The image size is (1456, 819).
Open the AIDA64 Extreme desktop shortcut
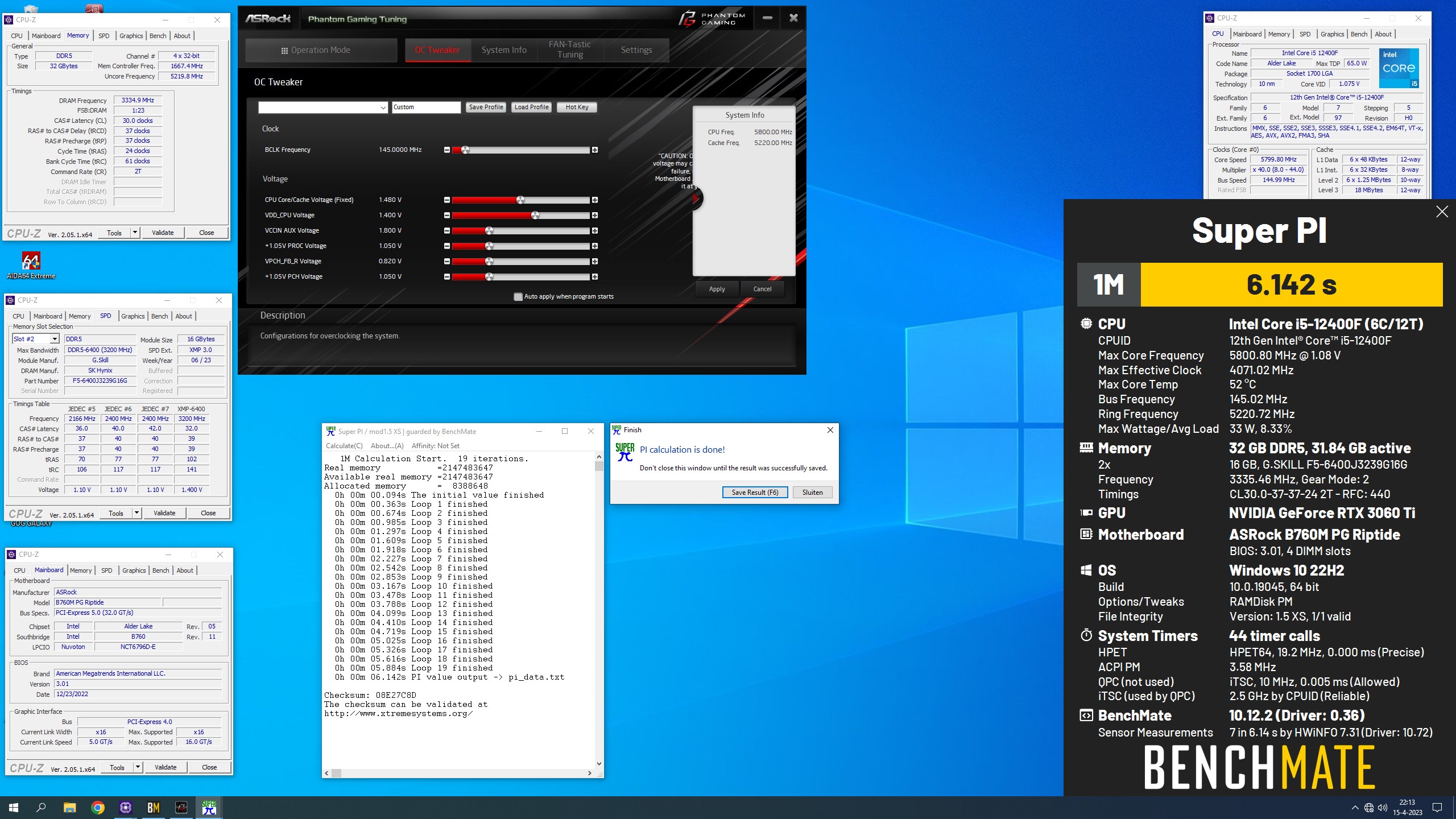(x=31, y=266)
